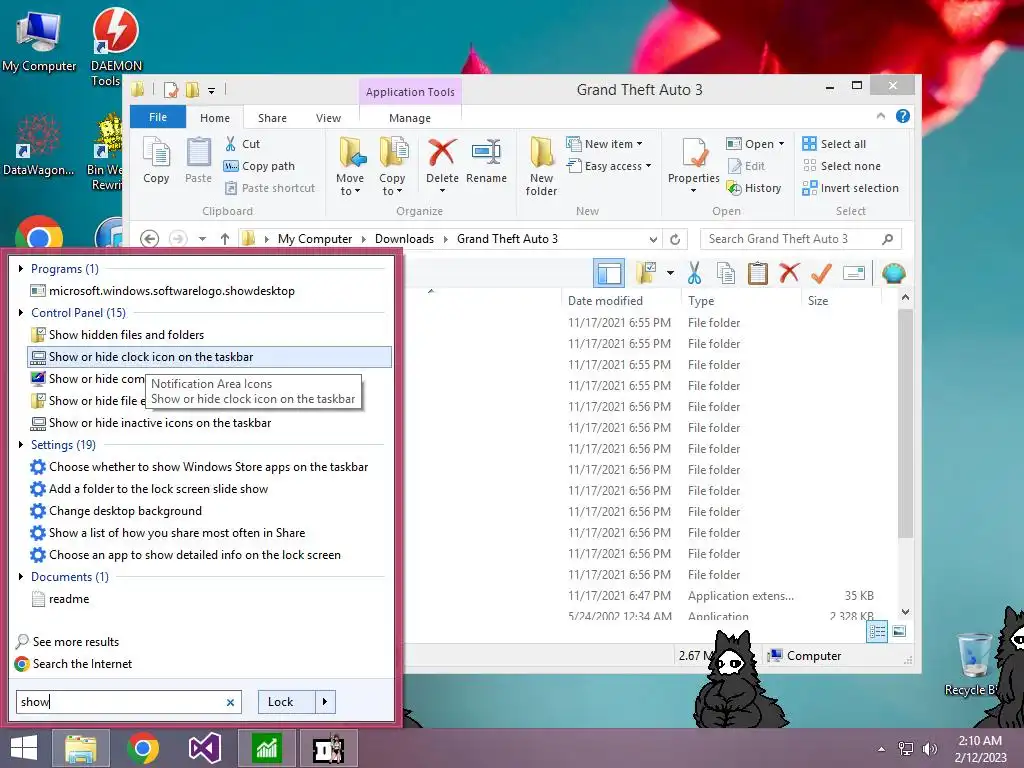The width and height of the screenshot is (1024, 768).
Task: Collapse the Programs (1) results group
Action: [x=21, y=269]
